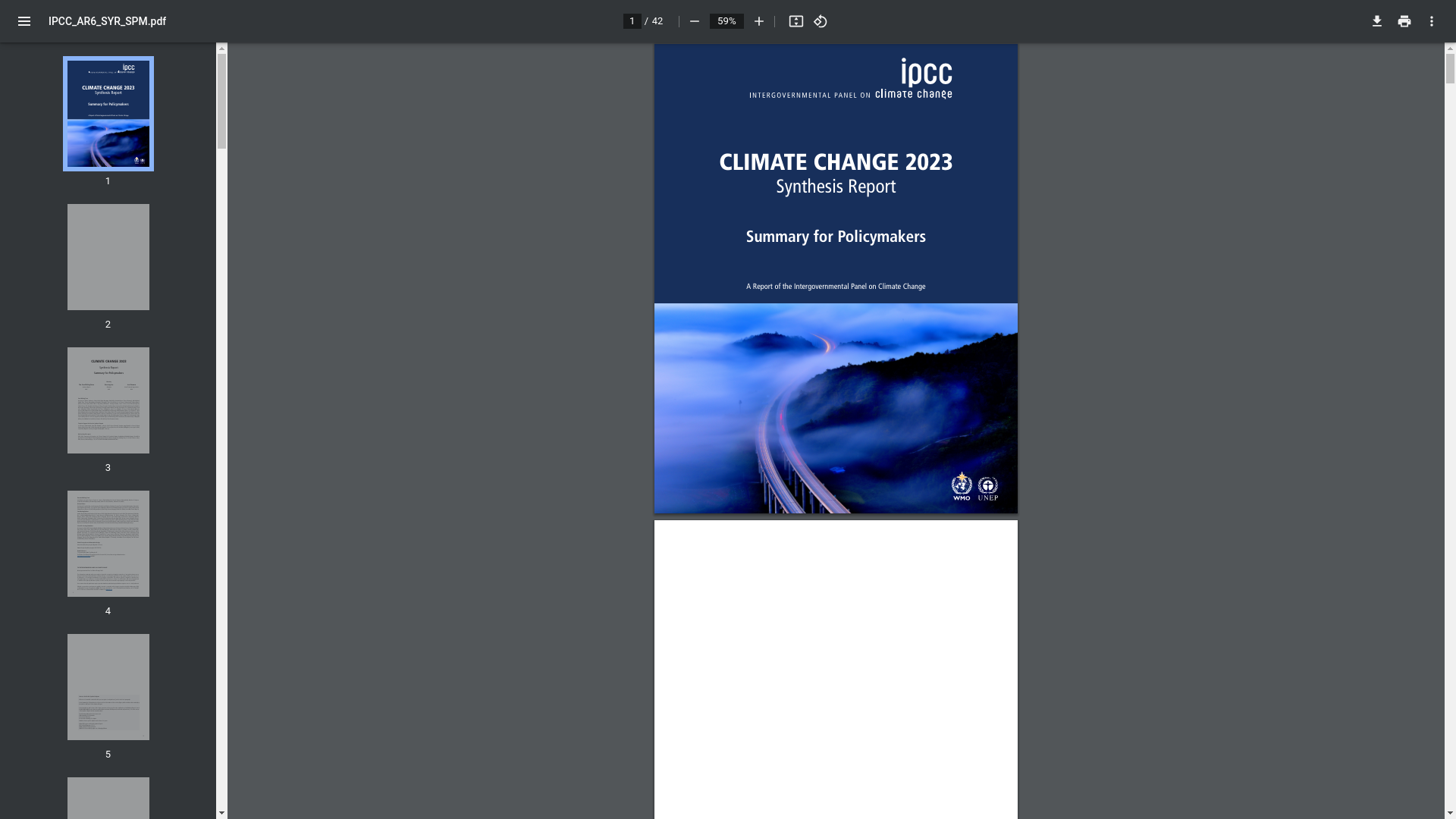Screen dimensions: 1456x819
Task: Rotate document with the rotate icon
Action: (821, 21)
